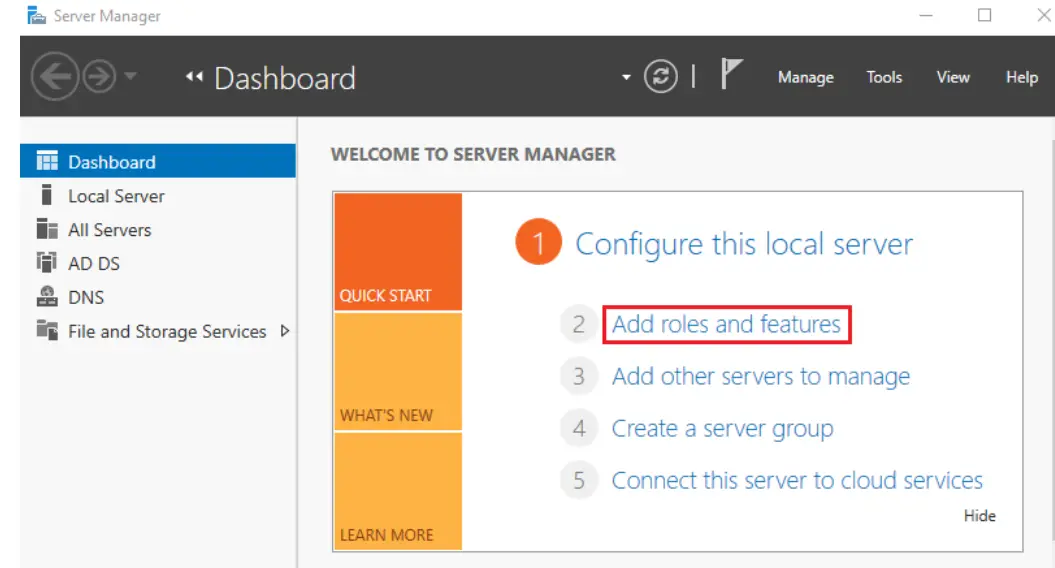Click Add roles and features link
The image size is (1055, 568).
[726, 324]
